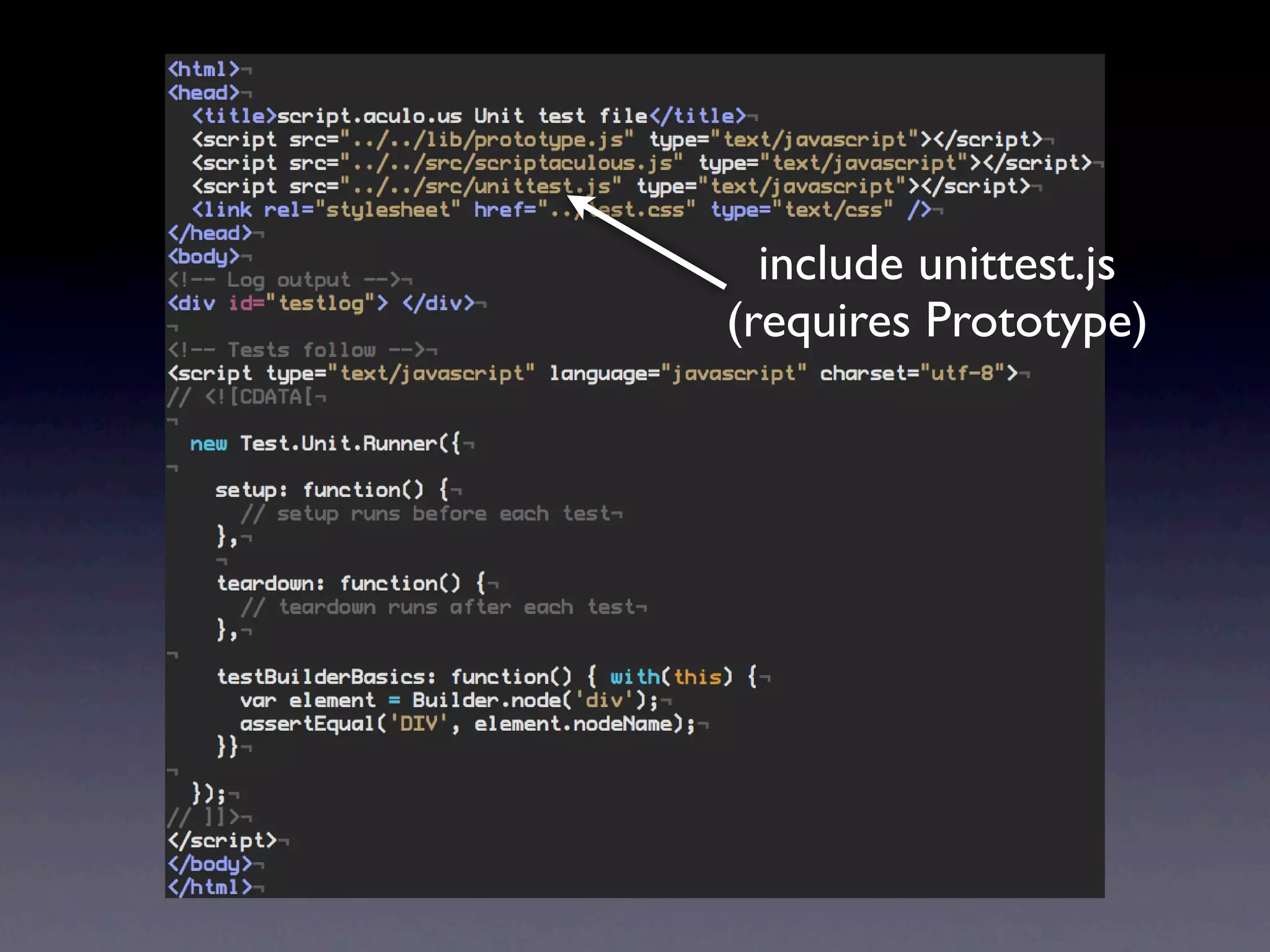Click the 'teardown: function() {' line

[x=351, y=584]
